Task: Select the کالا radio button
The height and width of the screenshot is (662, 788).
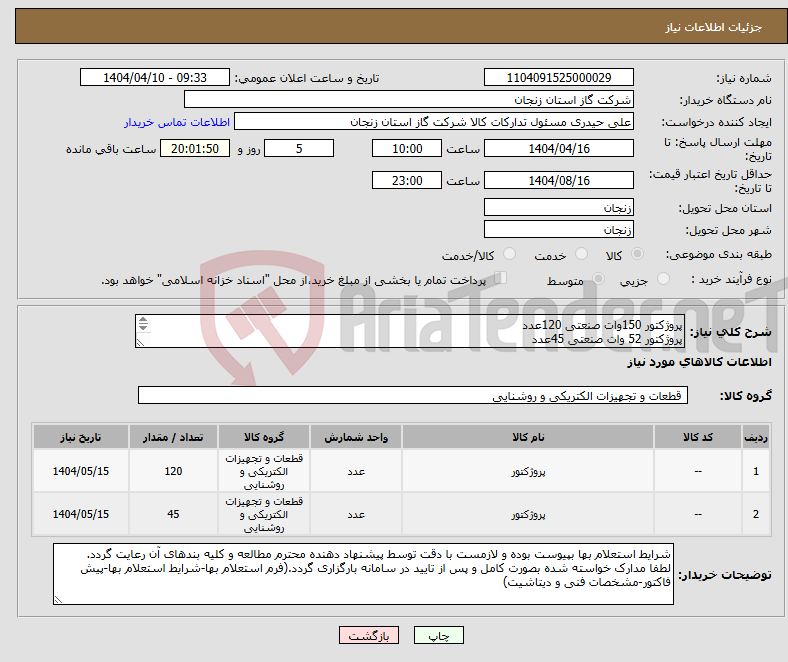Action: (x=637, y=254)
